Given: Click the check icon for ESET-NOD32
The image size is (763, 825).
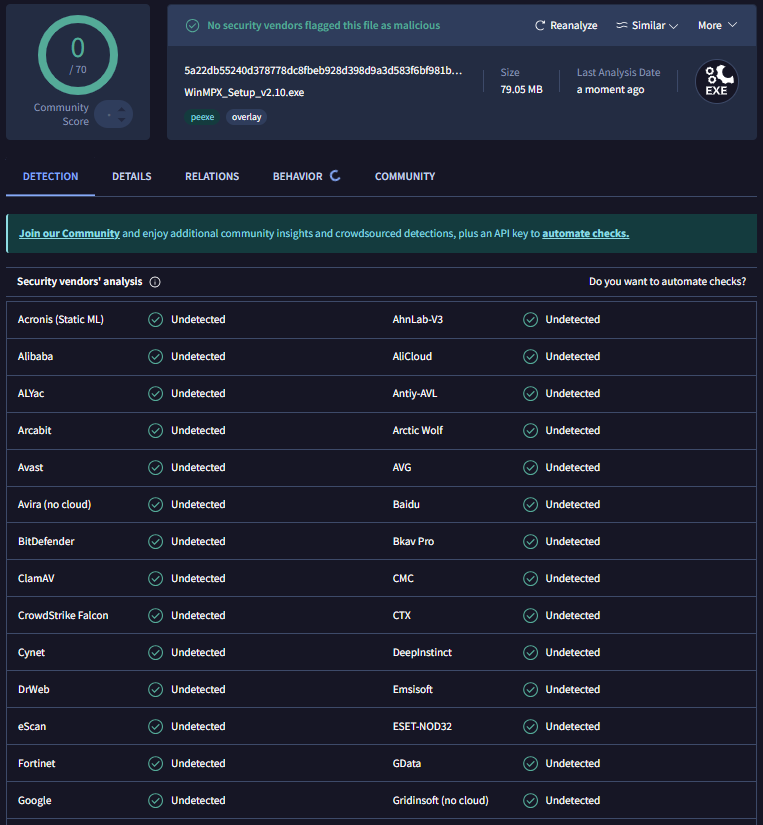Looking at the screenshot, I should (530, 726).
